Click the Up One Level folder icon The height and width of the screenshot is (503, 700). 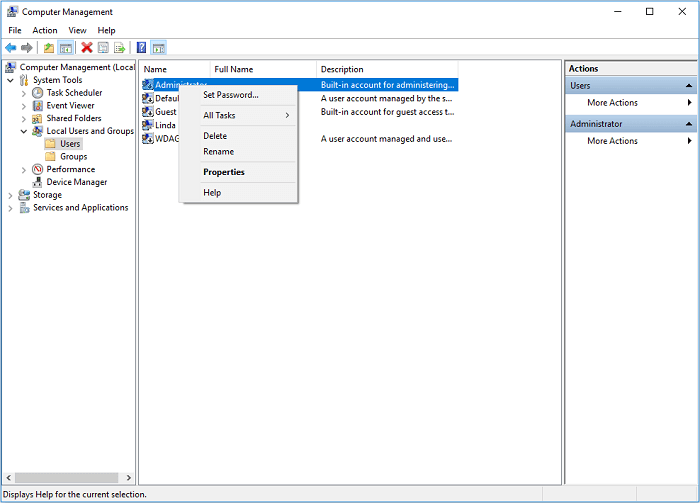[49, 47]
